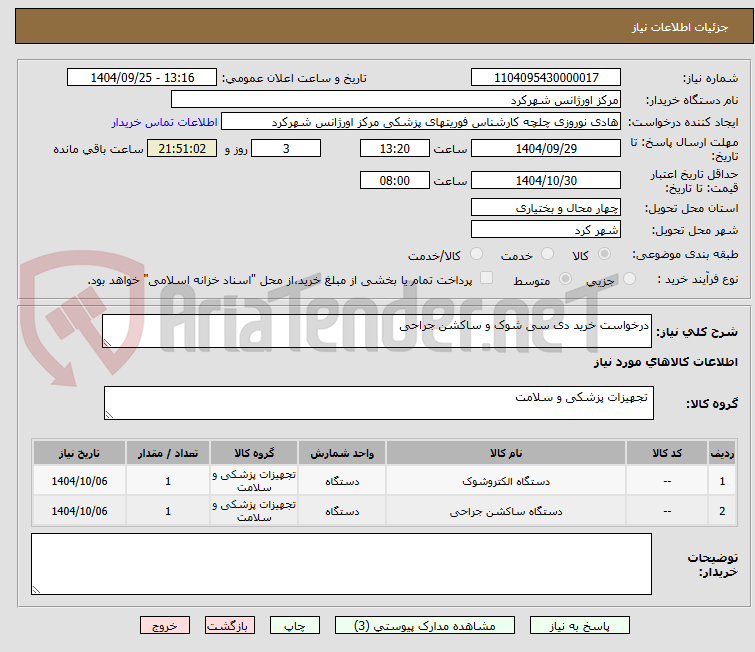Click need date 1404/10/06 in row 1
Image resolution: width=755 pixels, height=652 pixels.
(x=79, y=481)
